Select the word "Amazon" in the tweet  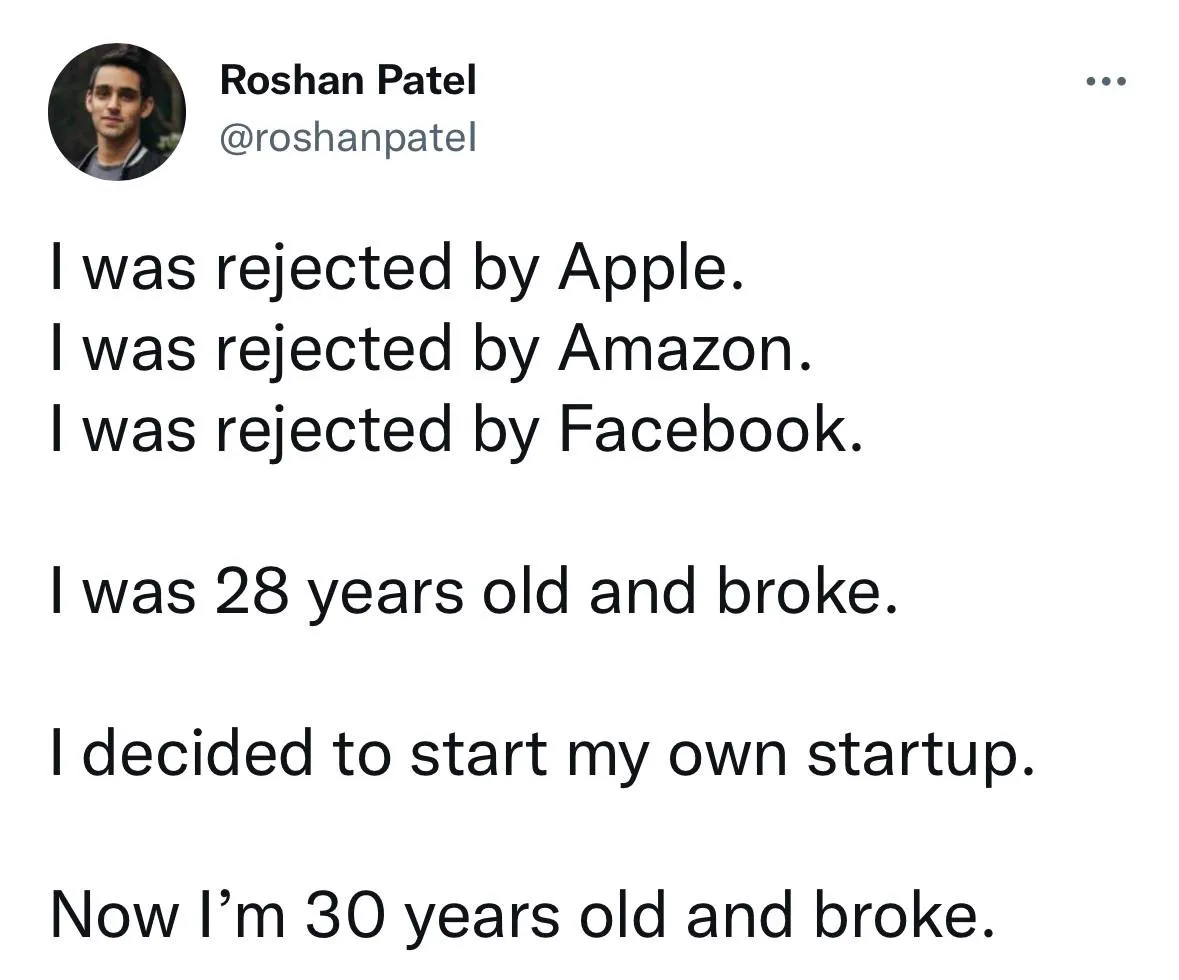click(677, 349)
